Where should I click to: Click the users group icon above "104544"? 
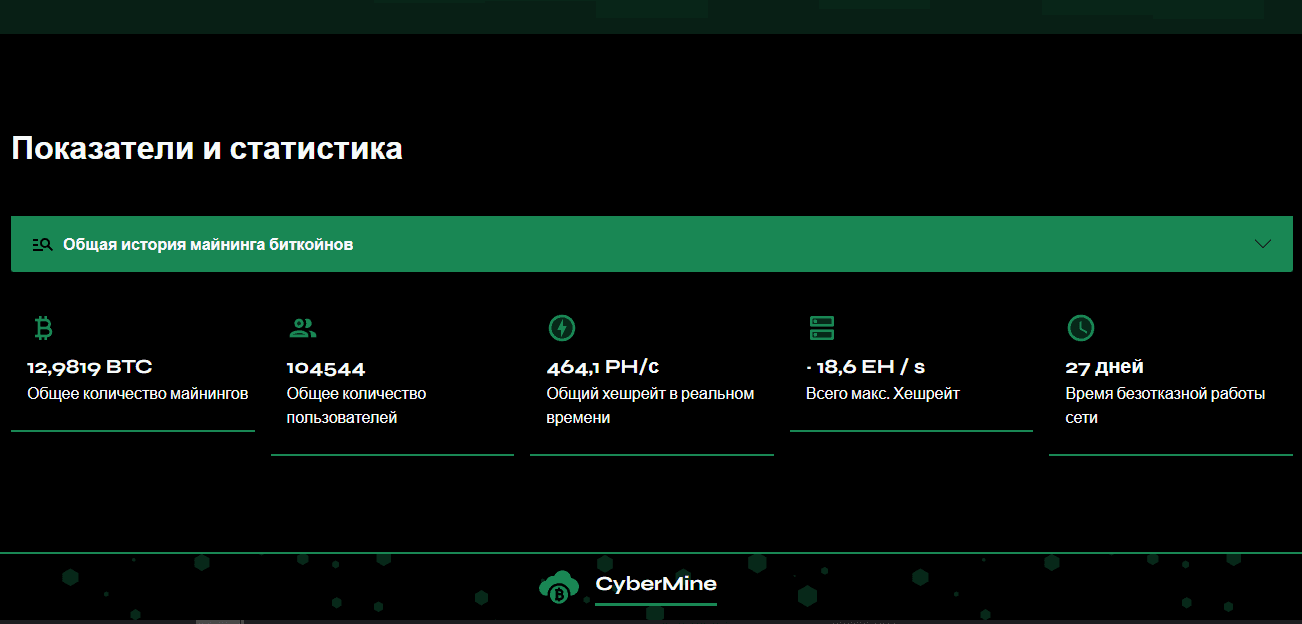(301, 327)
